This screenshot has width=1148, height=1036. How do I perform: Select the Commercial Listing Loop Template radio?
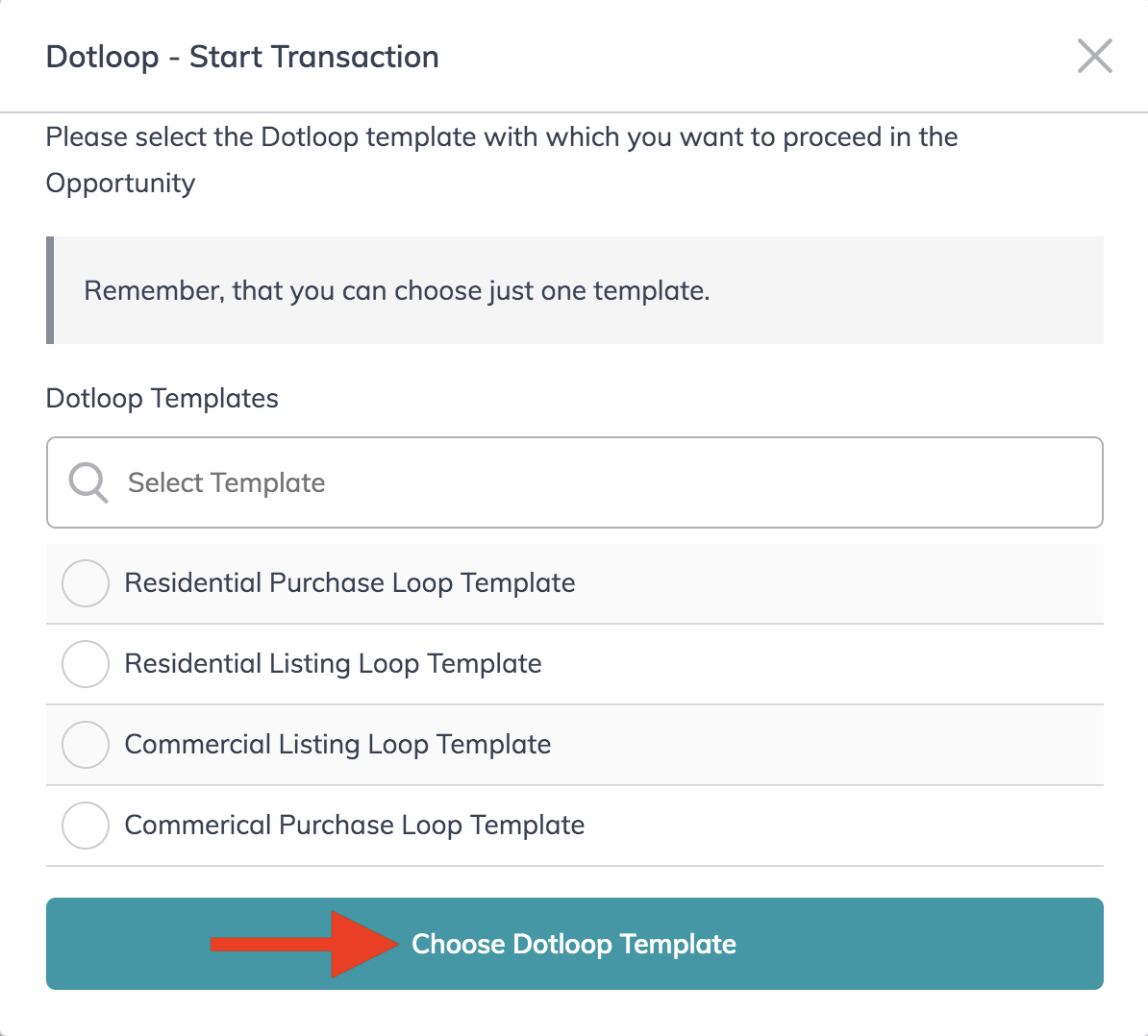(x=85, y=745)
